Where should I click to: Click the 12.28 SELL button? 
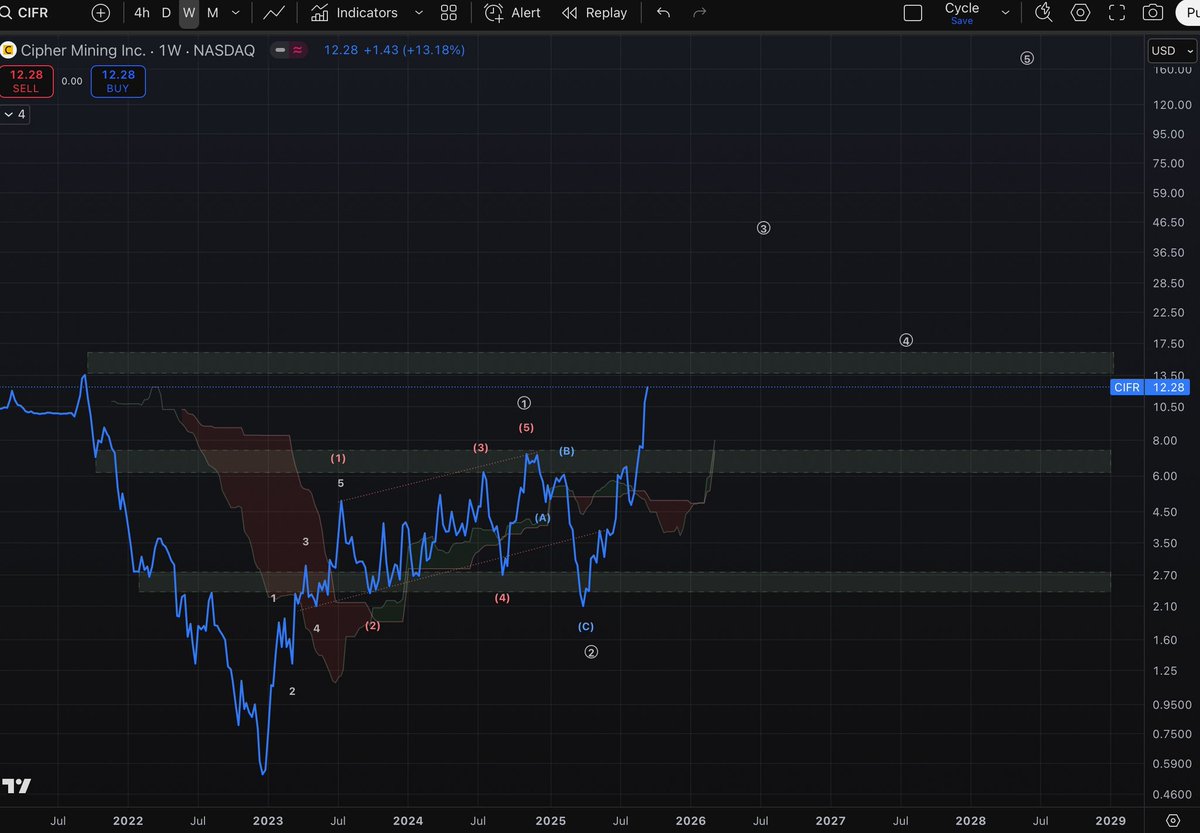pos(26,81)
